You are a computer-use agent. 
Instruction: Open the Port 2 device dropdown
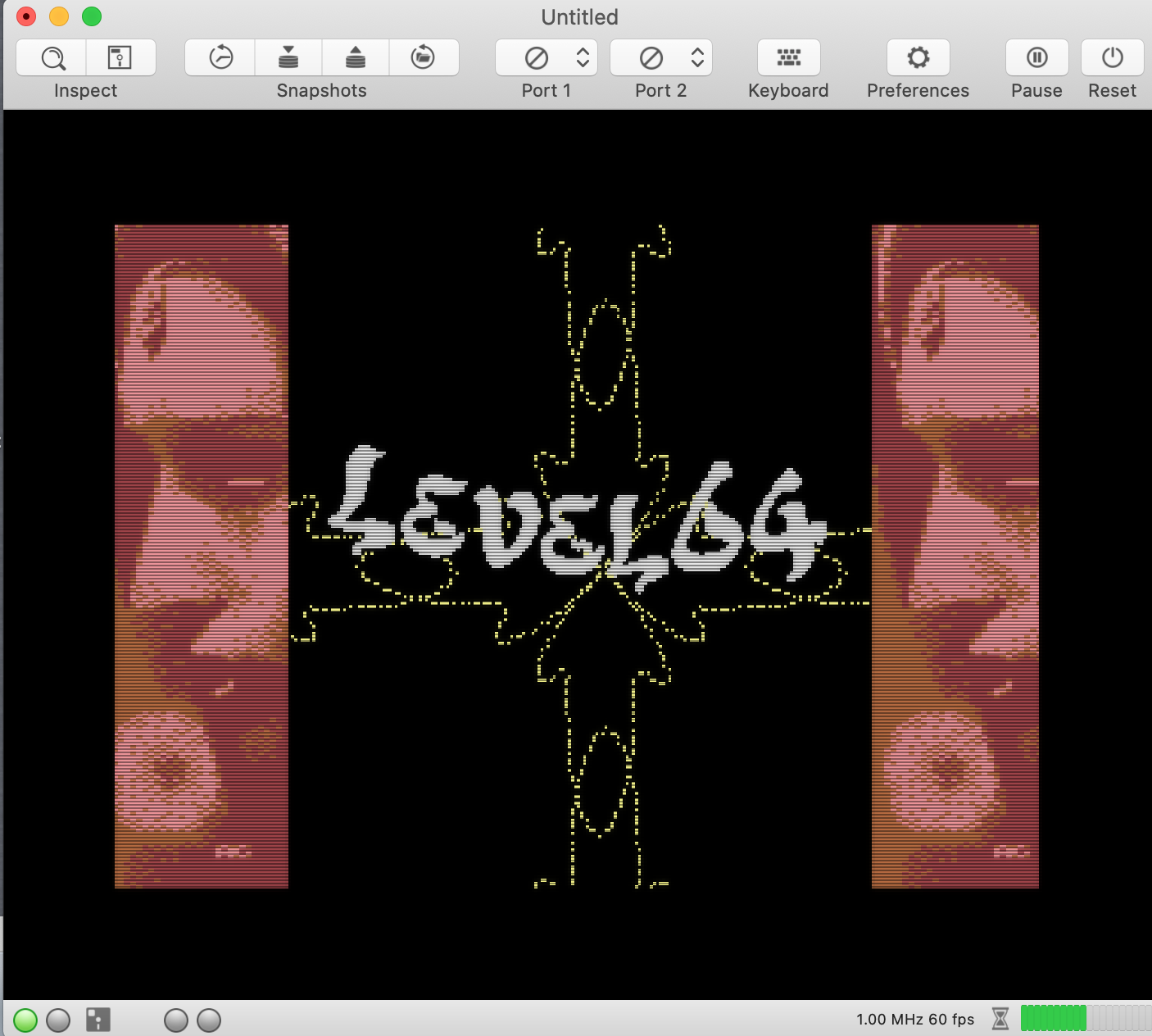tap(661, 57)
